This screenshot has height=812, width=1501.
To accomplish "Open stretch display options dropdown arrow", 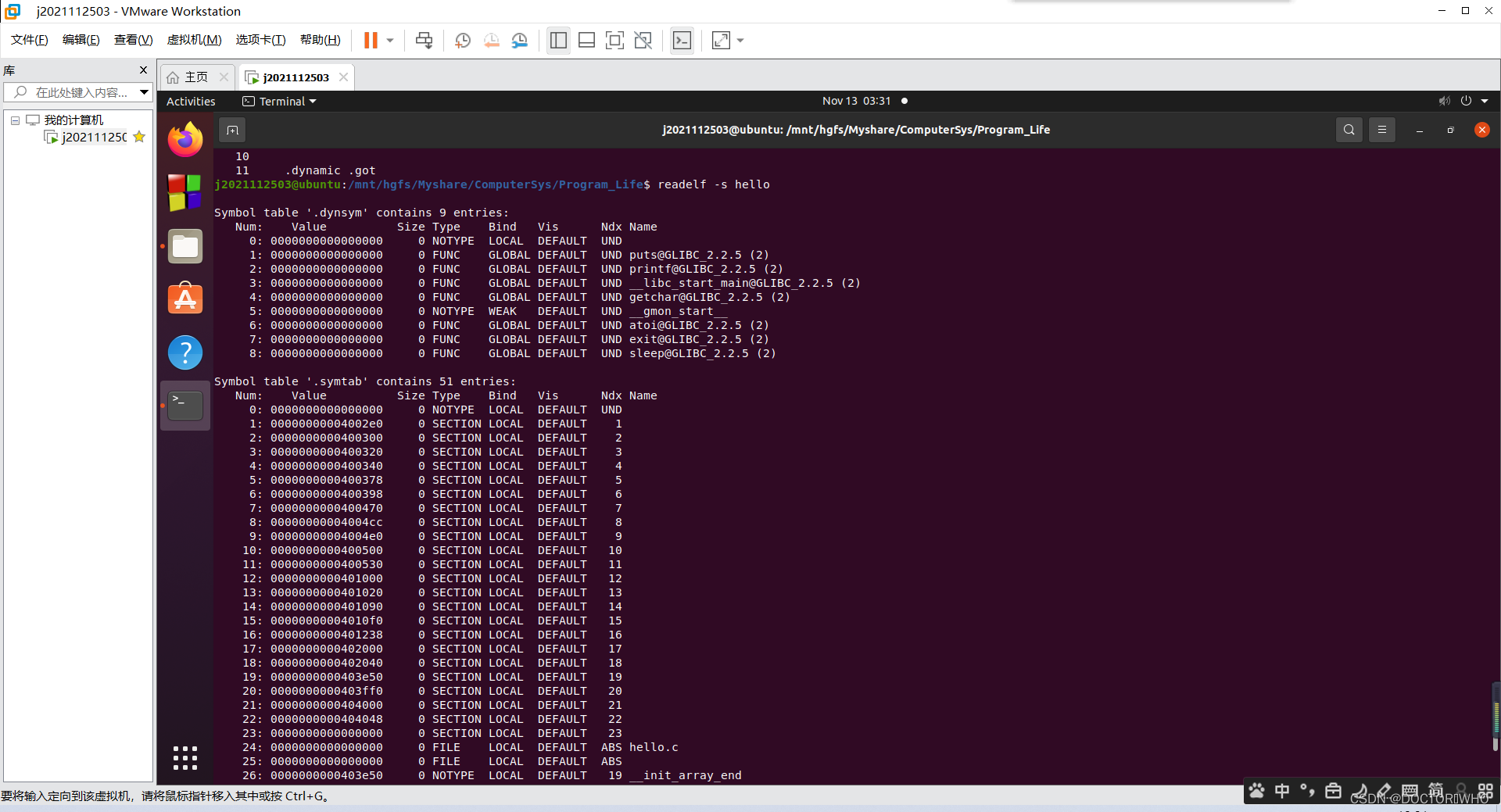I will (740, 41).
